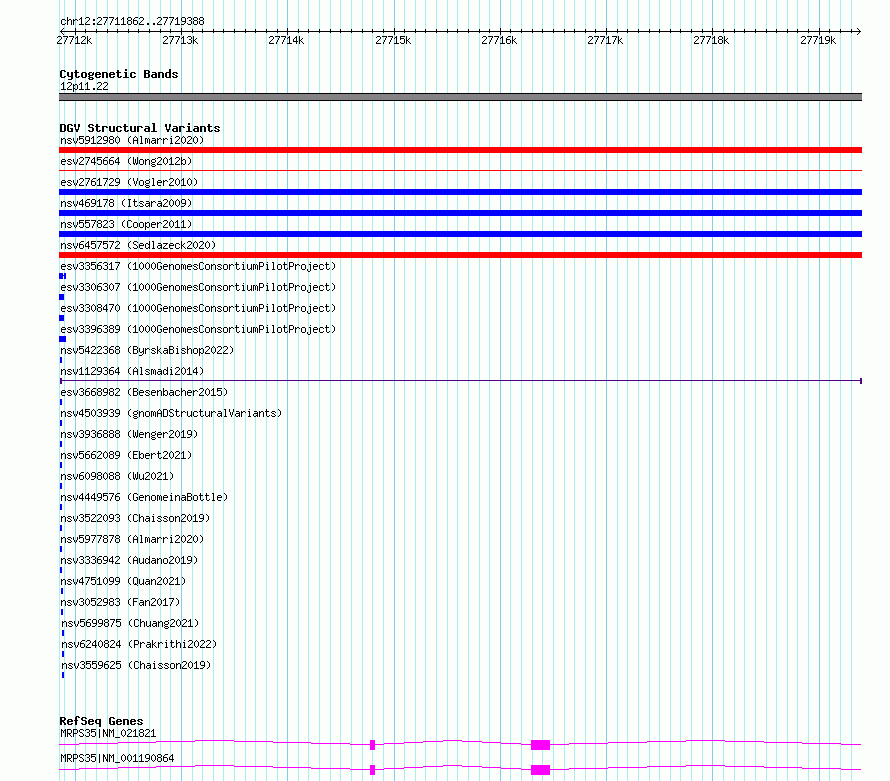Select the 12p11.22 band label
The width and height of the screenshot is (890, 781).
point(84,86)
